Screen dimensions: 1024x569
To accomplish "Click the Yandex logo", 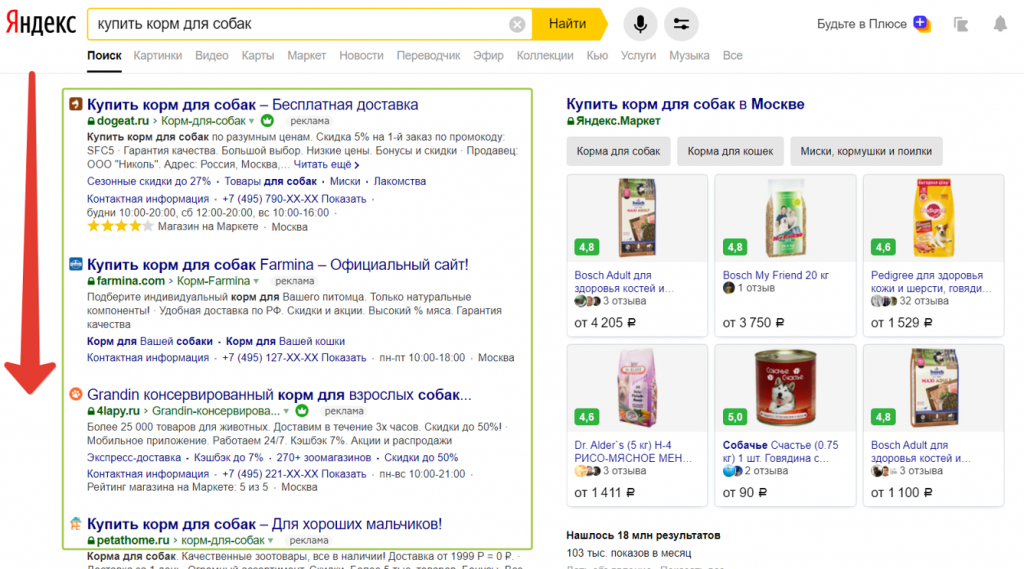I will pos(41,24).
